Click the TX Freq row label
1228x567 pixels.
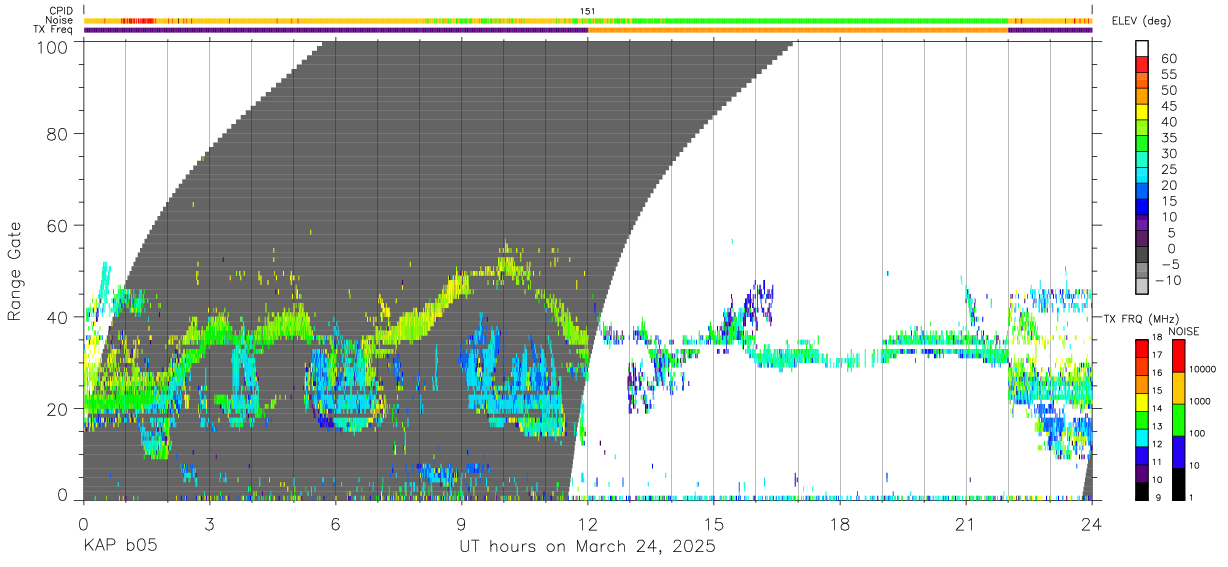point(53,30)
